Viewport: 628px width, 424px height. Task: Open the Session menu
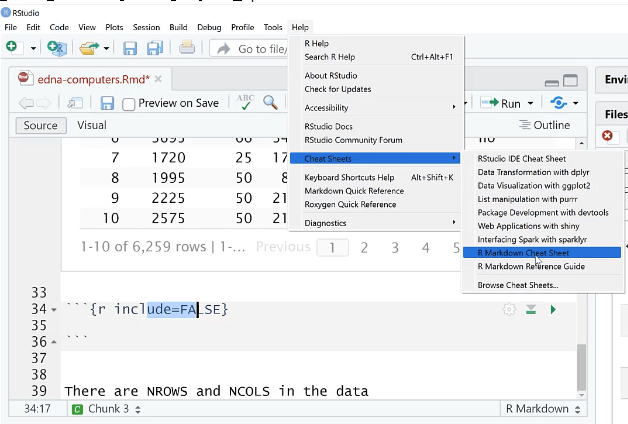click(146, 27)
